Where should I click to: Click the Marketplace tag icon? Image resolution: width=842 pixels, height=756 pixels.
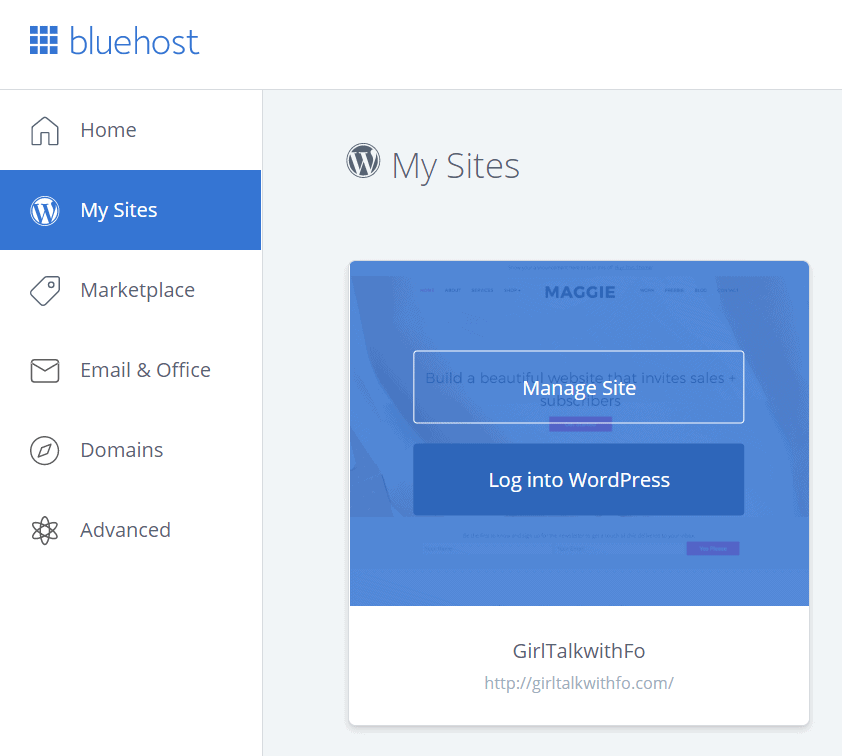coord(45,290)
